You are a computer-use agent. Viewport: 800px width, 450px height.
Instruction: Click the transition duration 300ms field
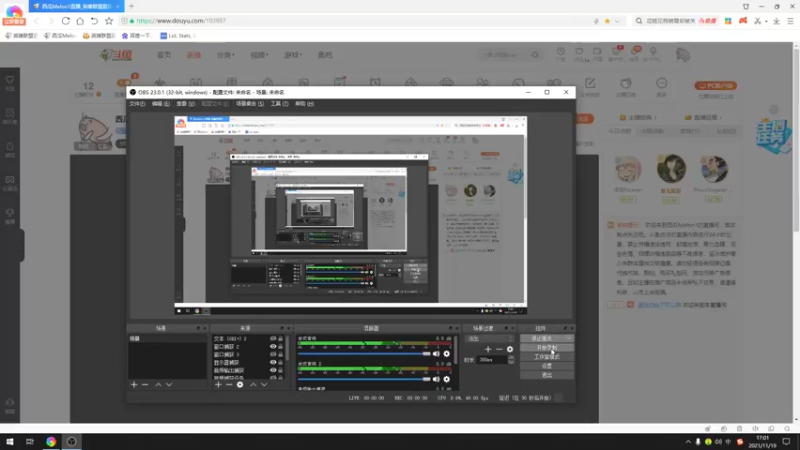(x=492, y=360)
